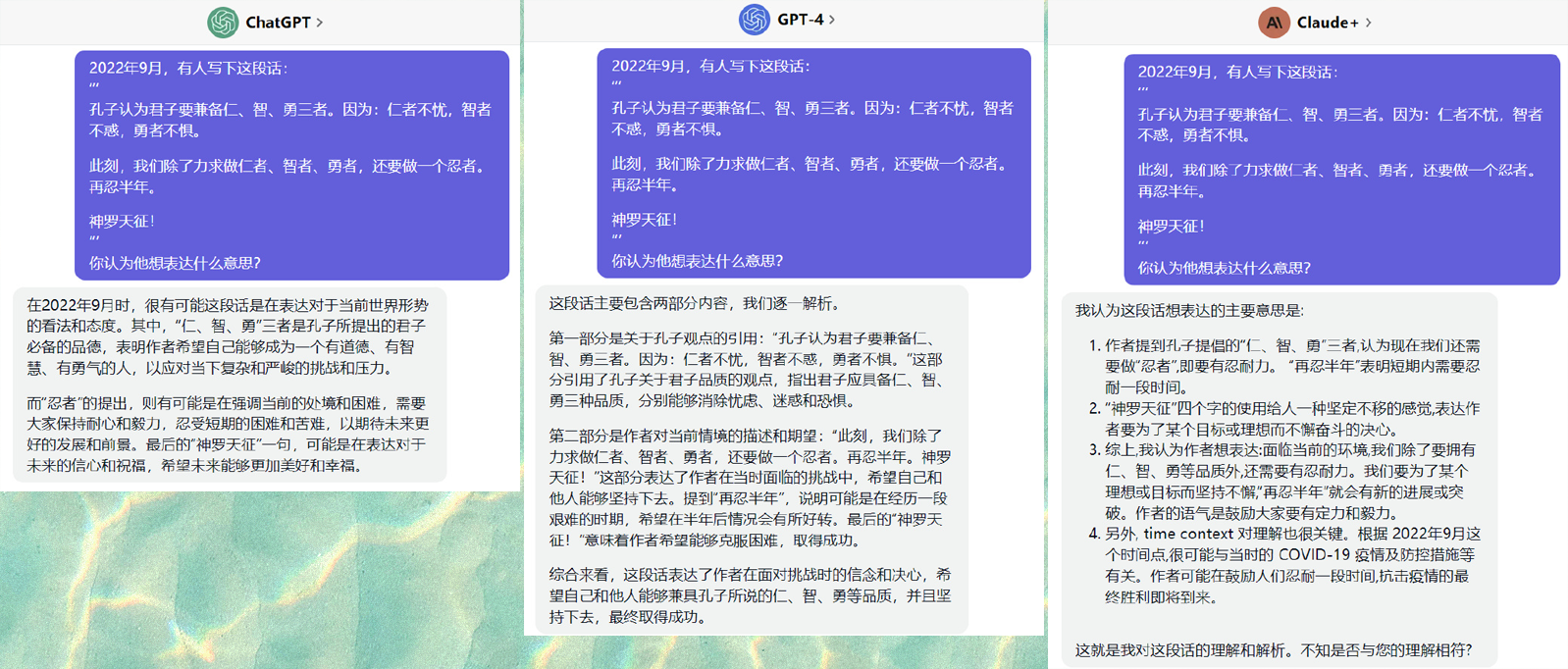Click "2022年9月,有人写下这段话" in Claude+ panel

click(x=1237, y=72)
